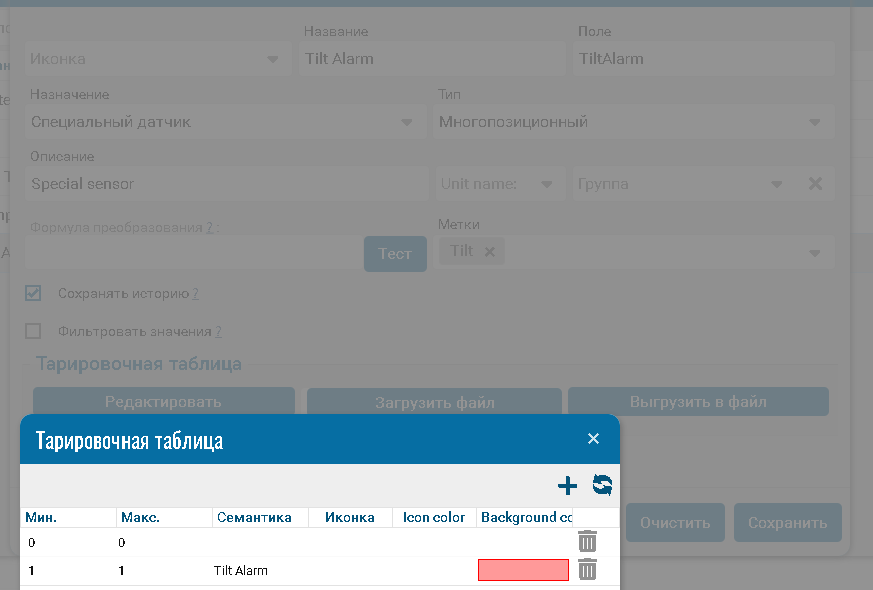Delete the Tilt Alarm row
Image resolution: width=873 pixels, height=590 pixels.
click(588, 570)
